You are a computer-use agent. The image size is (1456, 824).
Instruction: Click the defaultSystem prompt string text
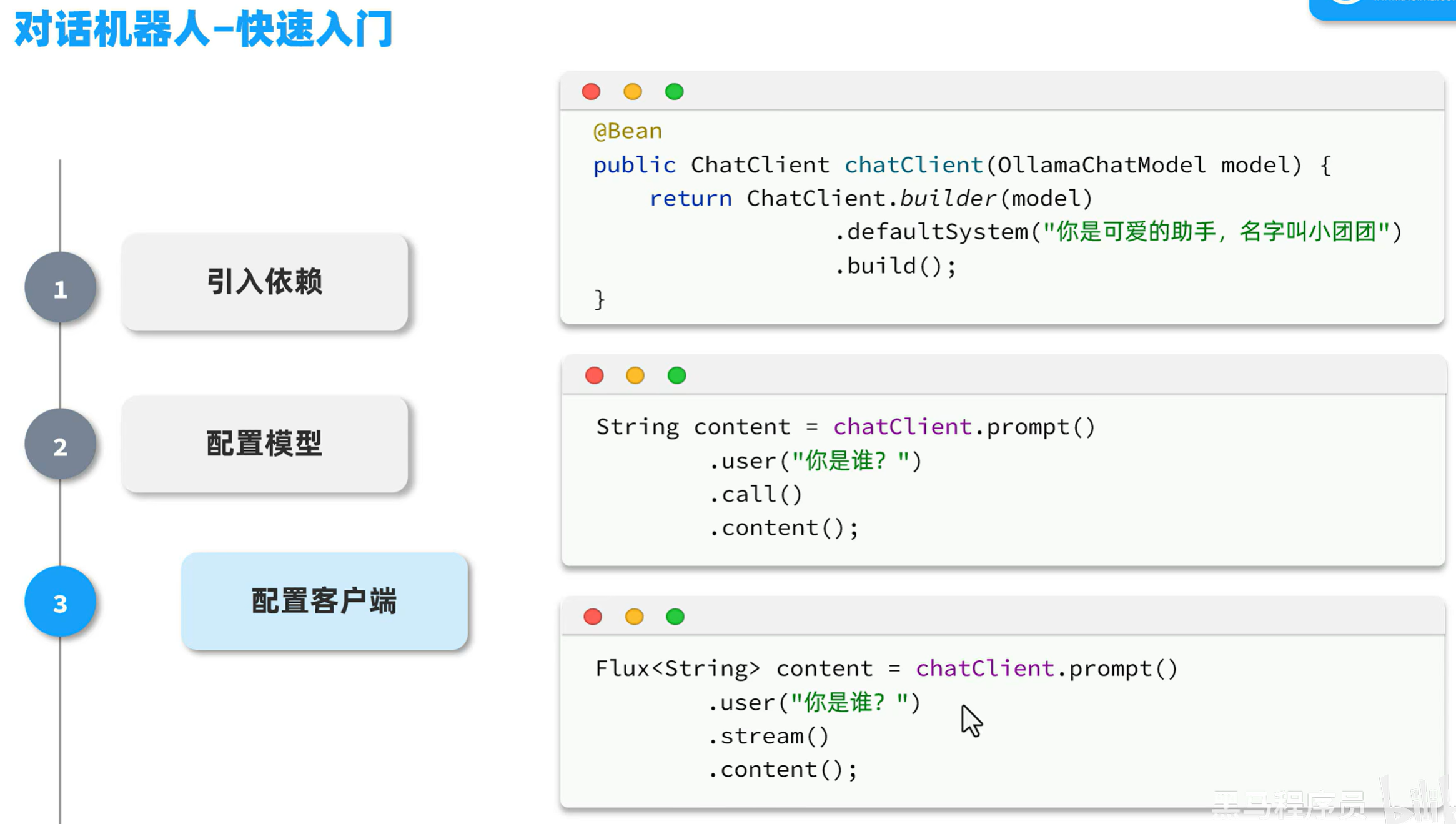tap(1216, 232)
